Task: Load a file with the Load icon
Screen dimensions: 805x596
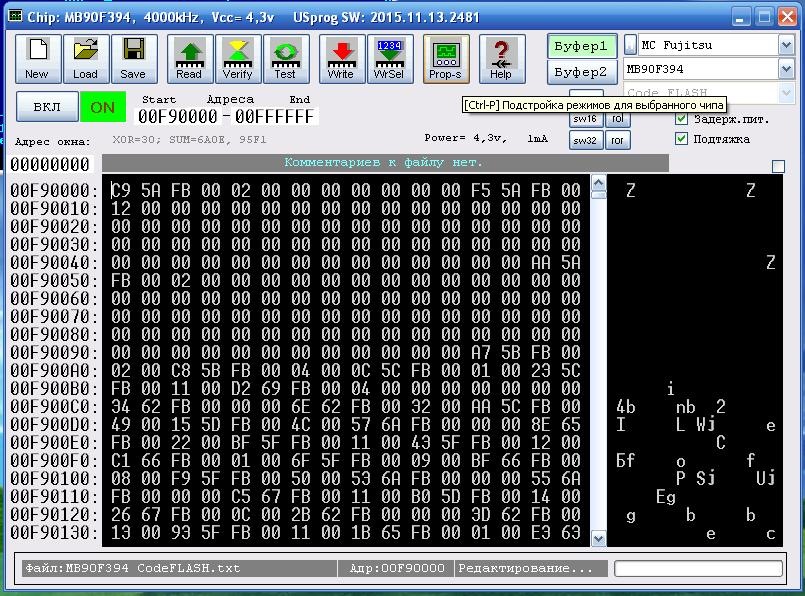Action: coord(86,58)
